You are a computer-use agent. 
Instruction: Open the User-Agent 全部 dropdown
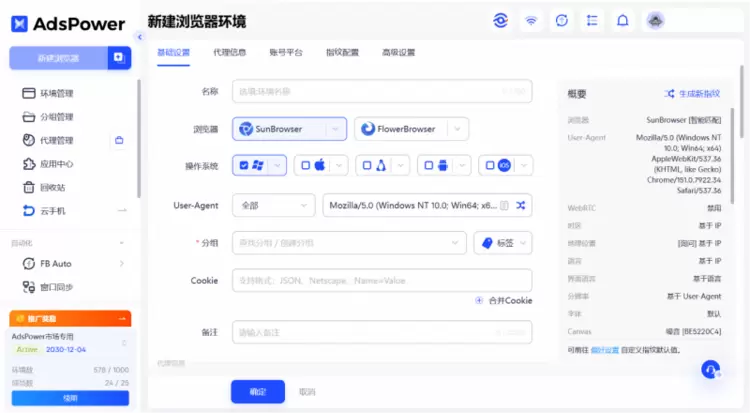(274, 205)
